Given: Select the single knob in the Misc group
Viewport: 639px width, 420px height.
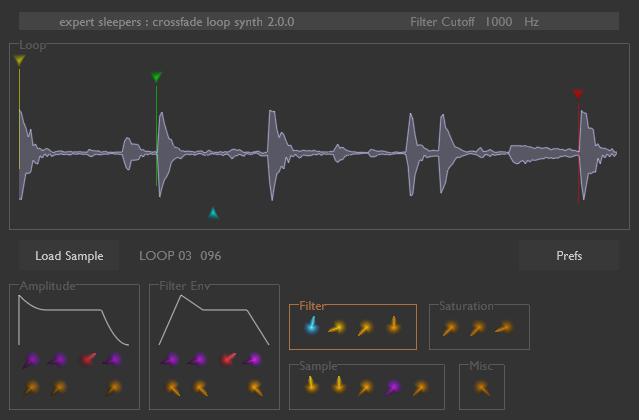Looking at the screenshot, I should 482,388.
